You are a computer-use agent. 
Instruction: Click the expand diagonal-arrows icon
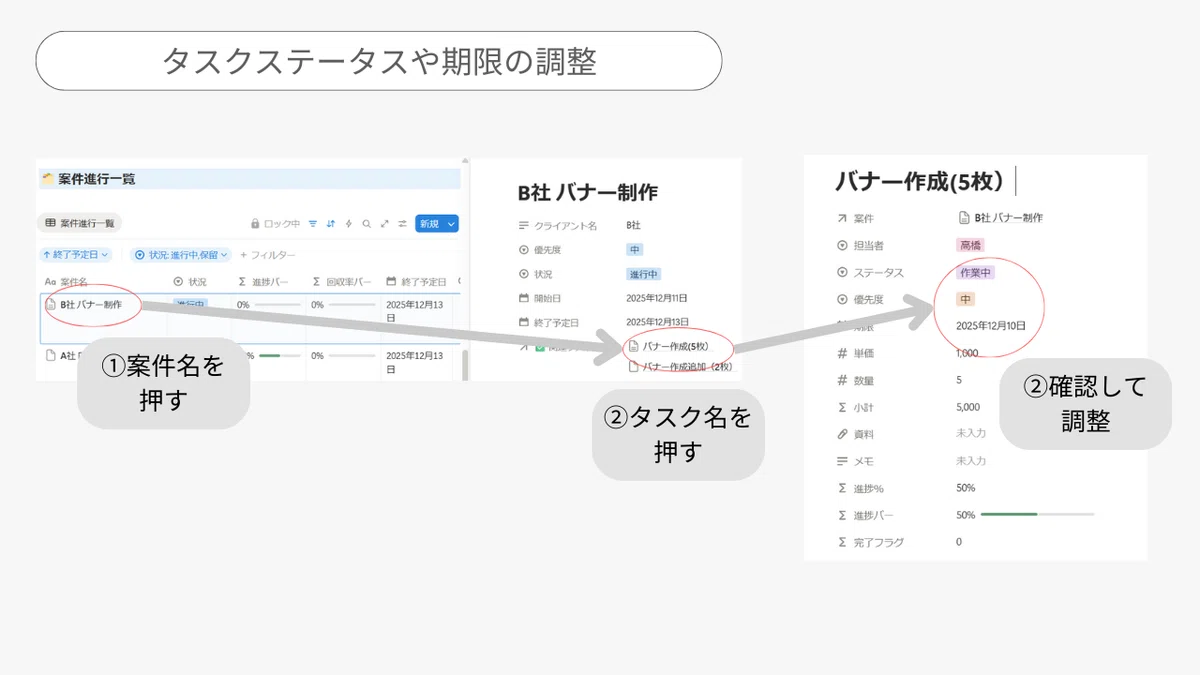pyautogui.click(x=385, y=224)
